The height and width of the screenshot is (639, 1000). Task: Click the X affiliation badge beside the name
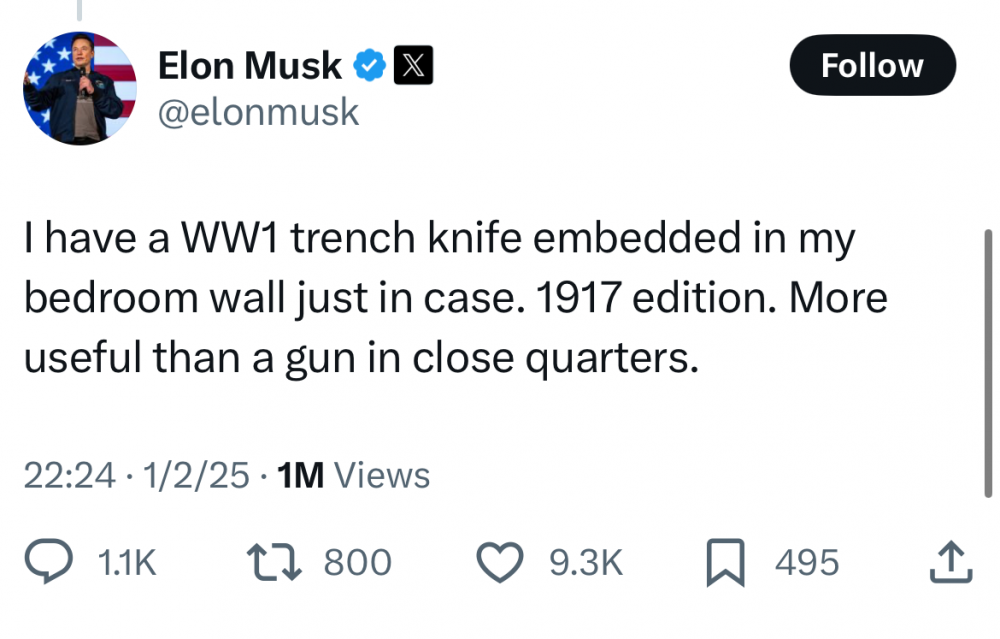point(413,67)
